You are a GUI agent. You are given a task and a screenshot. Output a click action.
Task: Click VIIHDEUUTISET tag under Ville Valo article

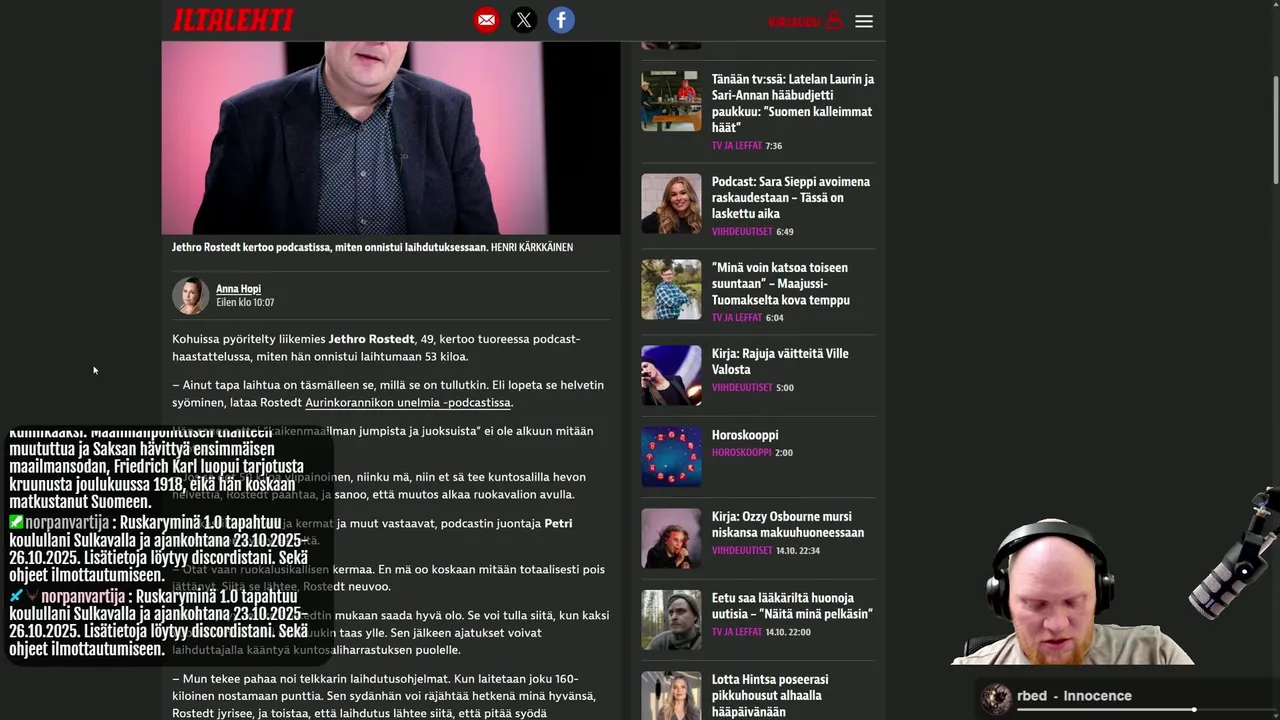(x=742, y=387)
